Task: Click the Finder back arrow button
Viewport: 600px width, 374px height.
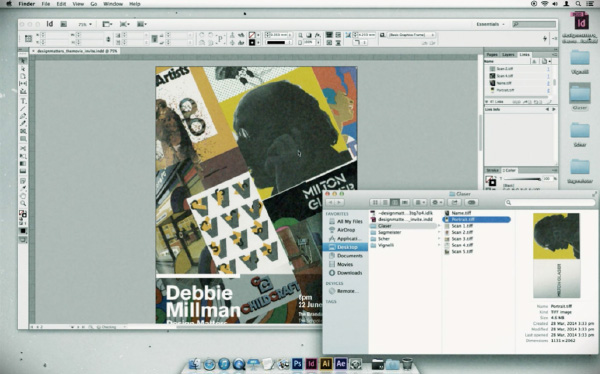Action: point(330,203)
